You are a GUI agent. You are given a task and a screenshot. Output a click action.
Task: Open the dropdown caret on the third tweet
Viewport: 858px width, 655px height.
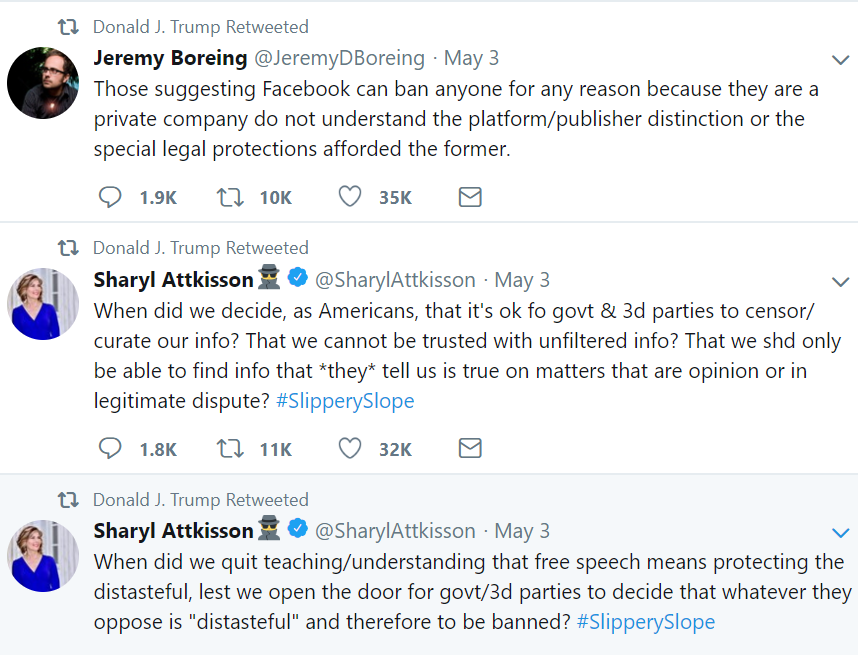pos(841,532)
